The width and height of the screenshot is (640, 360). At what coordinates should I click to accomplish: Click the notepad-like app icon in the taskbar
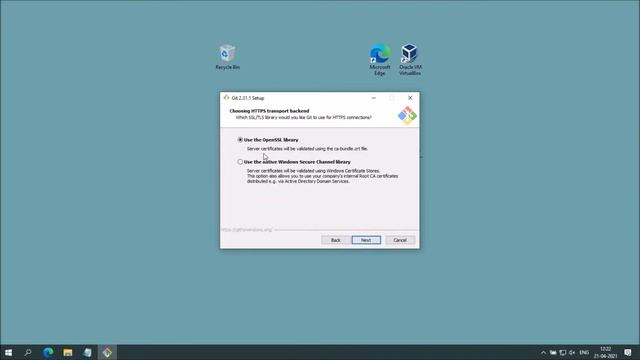(x=87, y=352)
